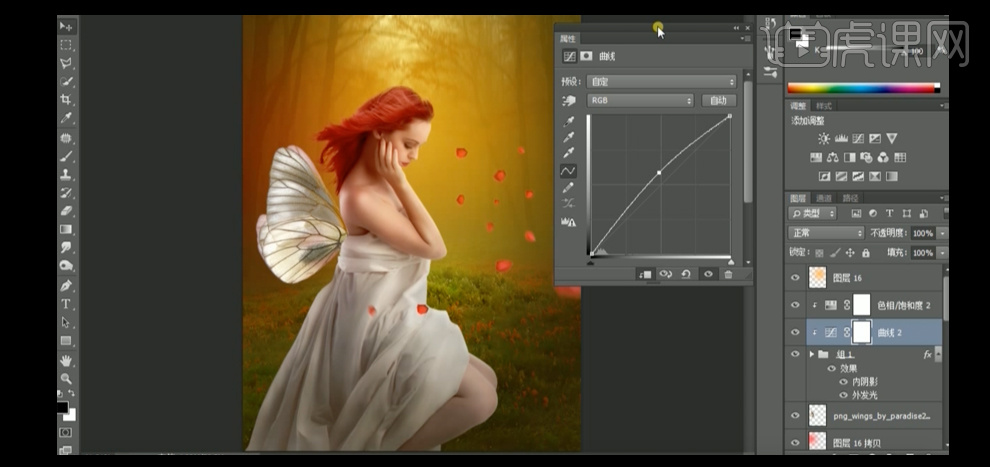Image resolution: width=990 pixels, height=467 pixels.
Task: Select the Quick Selection tool
Action: [x=66, y=81]
